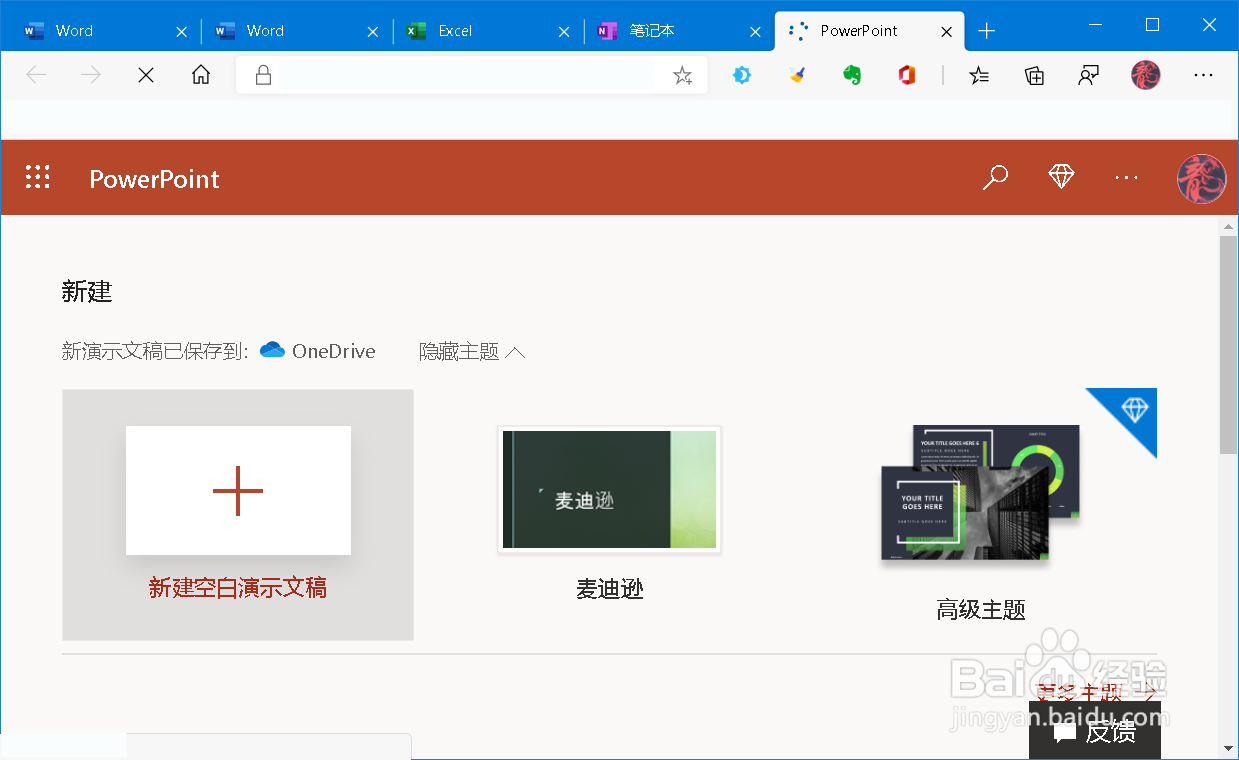Click the 新建 heading text
Image resolution: width=1239 pixels, height=760 pixels.
click(87, 291)
